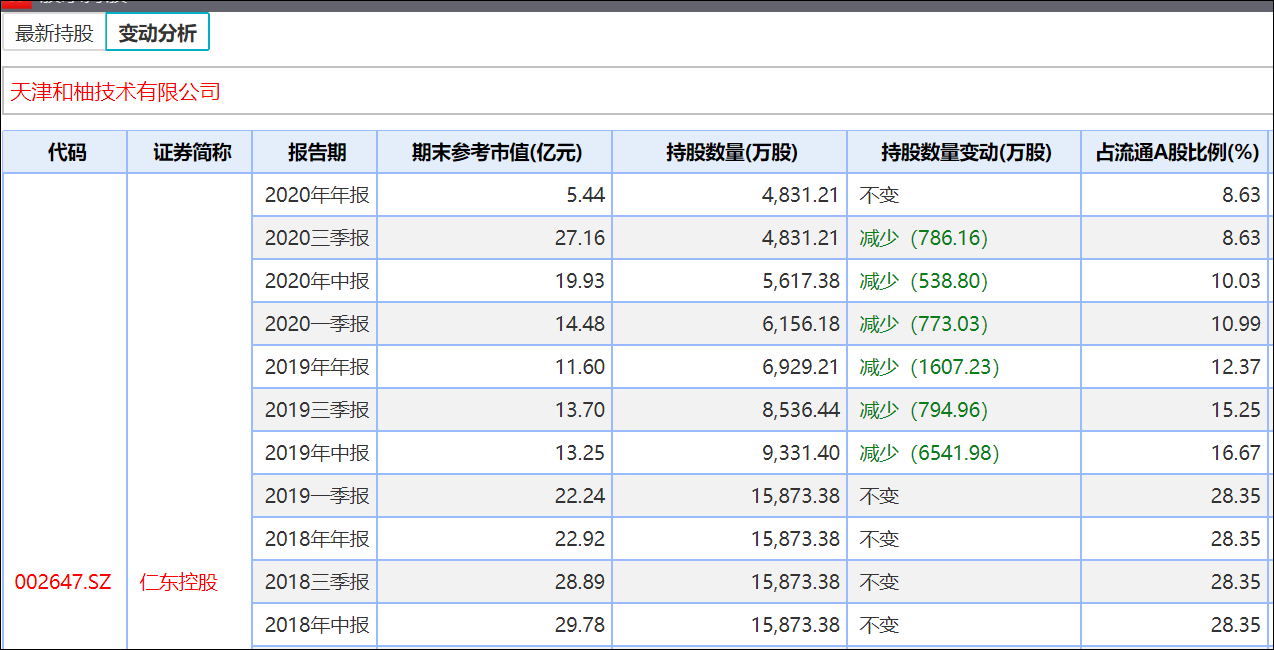Open the 天津和柚技术有限公司 company link
1274x650 pixels.
coord(115,92)
